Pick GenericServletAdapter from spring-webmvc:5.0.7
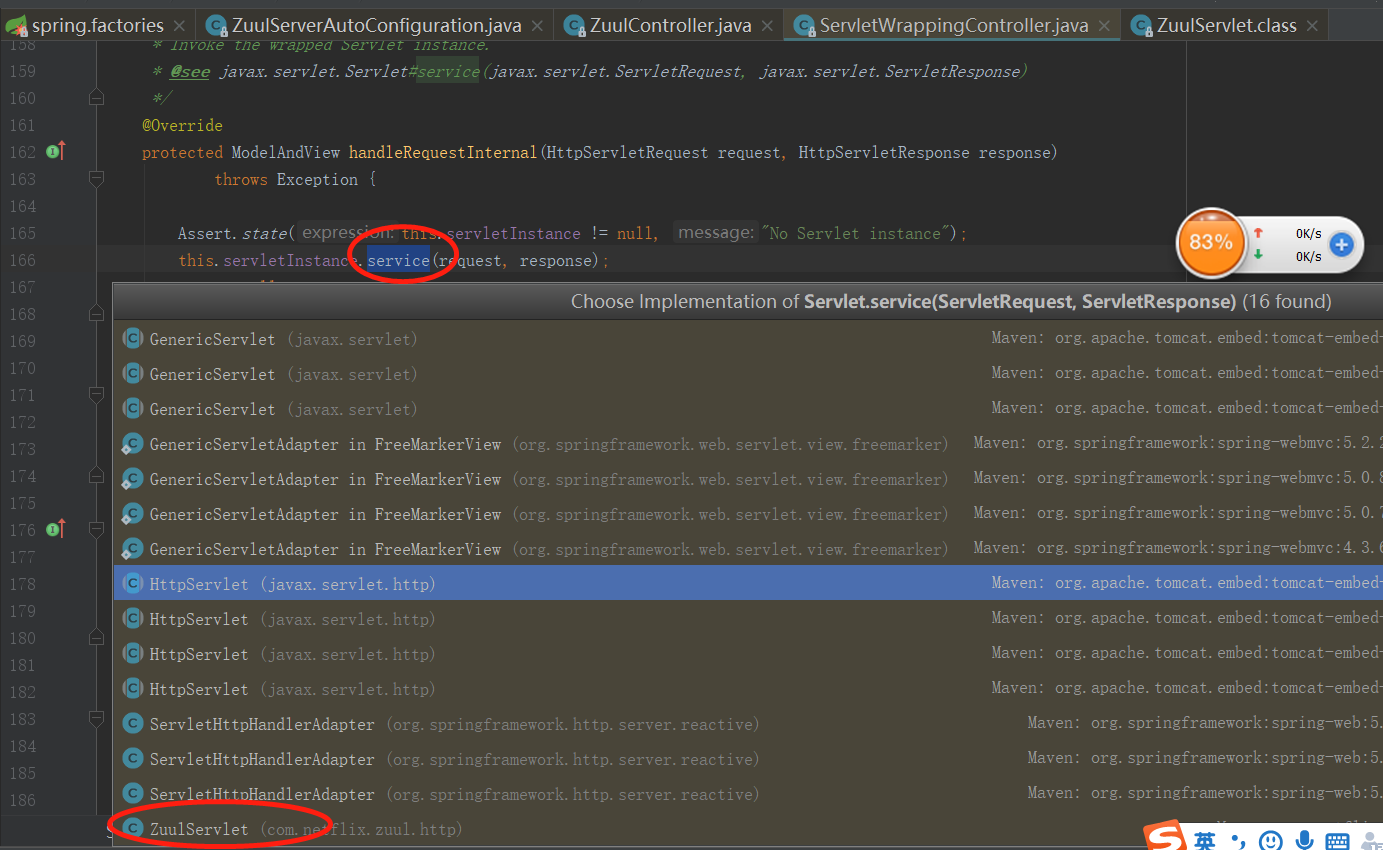The width and height of the screenshot is (1383, 850). point(748,514)
